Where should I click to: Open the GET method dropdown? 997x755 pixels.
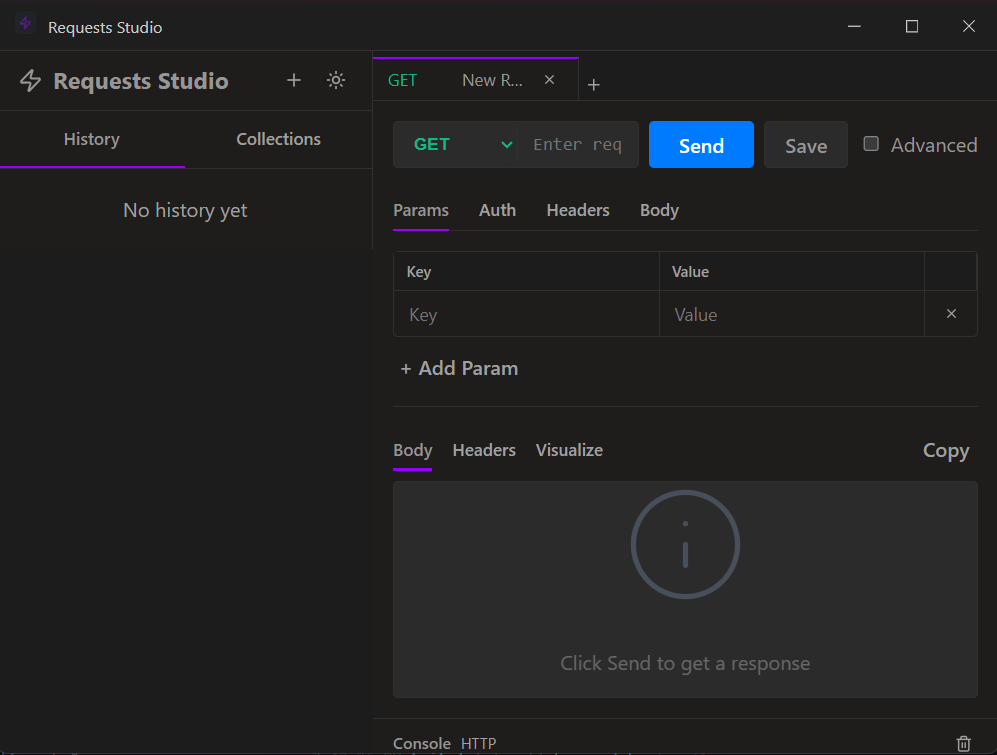click(457, 144)
